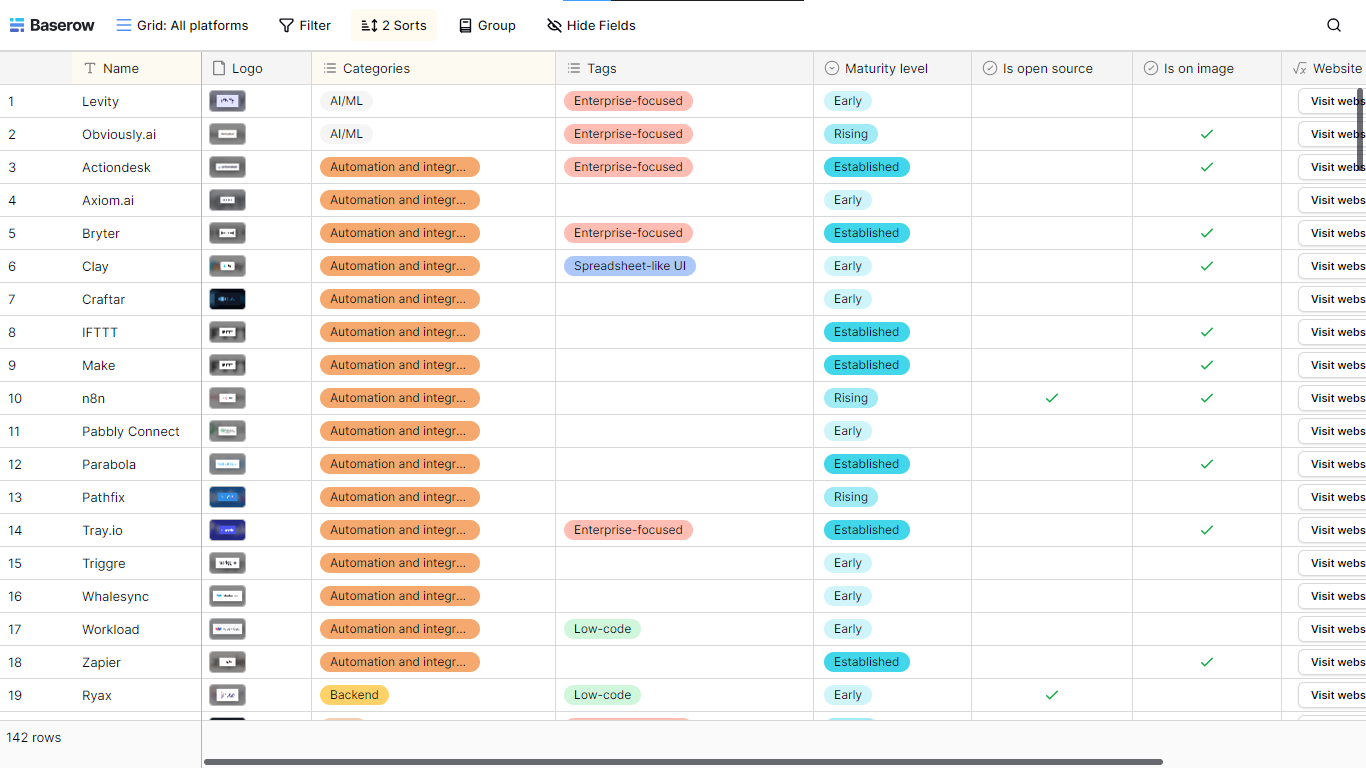Image resolution: width=1366 pixels, height=768 pixels.
Task: Open Ryax logo thumbnail
Action: (227, 695)
